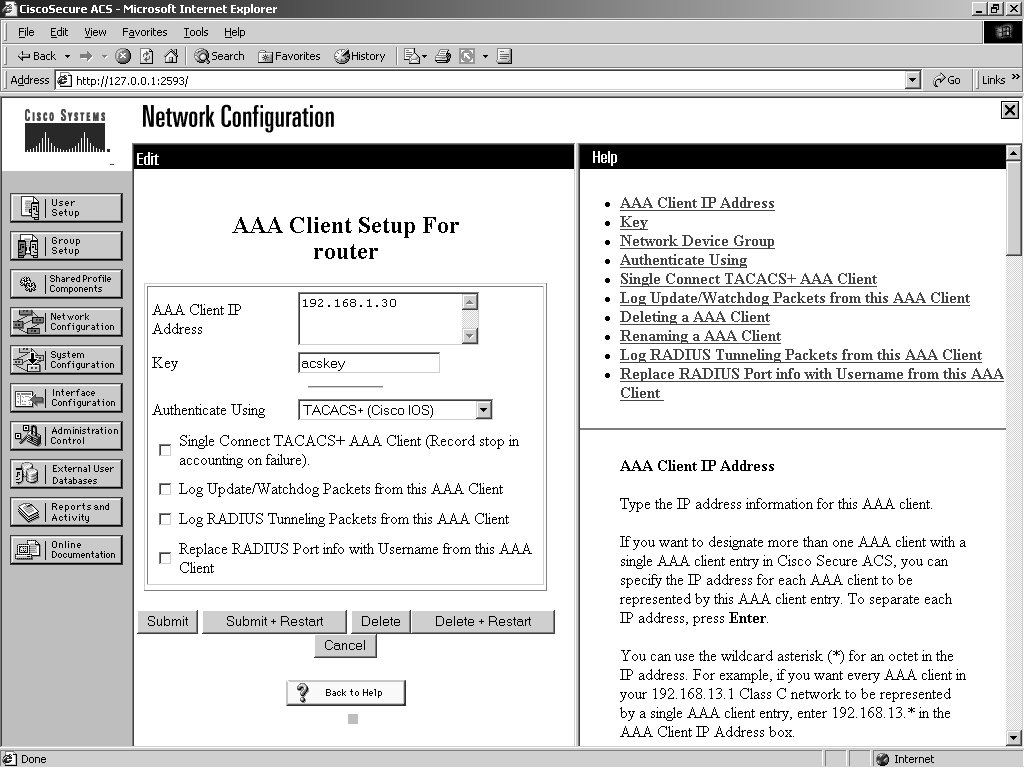The height and width of the screenshot is (768, 1024).
Task: Click the Mail toolbar icon
Action: click(411, 56)
